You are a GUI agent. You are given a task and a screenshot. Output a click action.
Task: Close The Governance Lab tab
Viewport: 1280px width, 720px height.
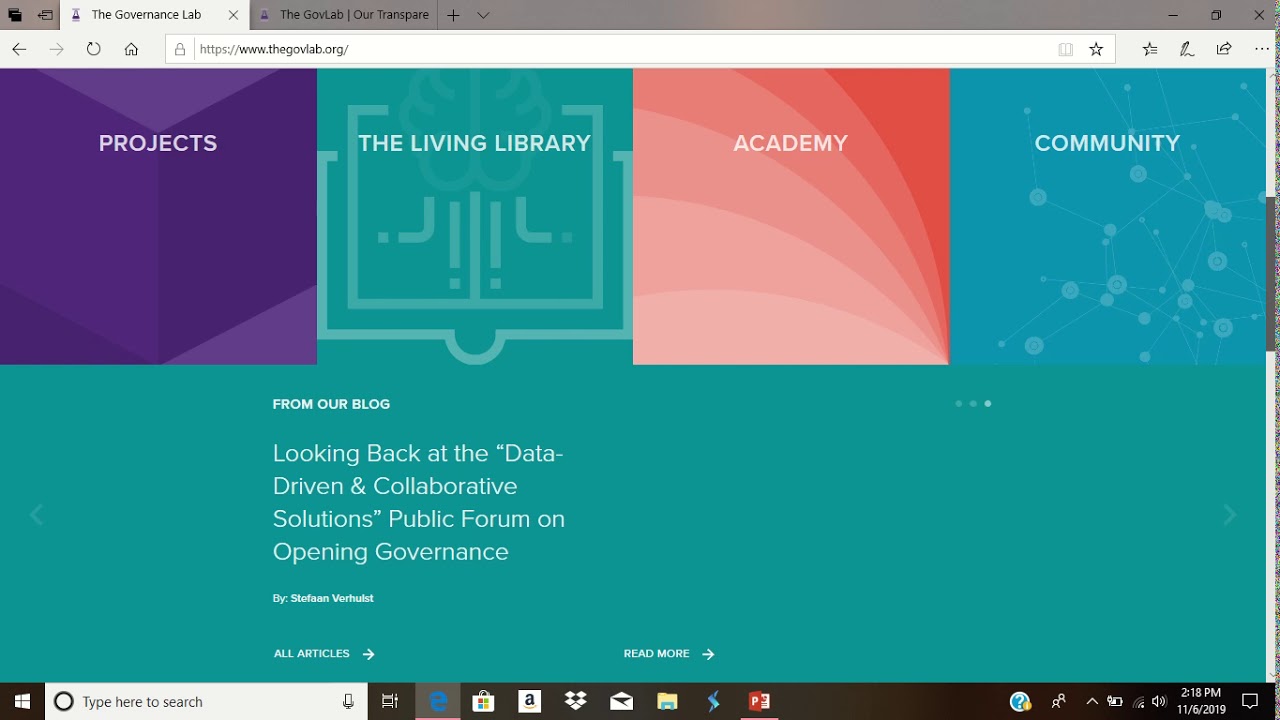(x=233, y=15)
